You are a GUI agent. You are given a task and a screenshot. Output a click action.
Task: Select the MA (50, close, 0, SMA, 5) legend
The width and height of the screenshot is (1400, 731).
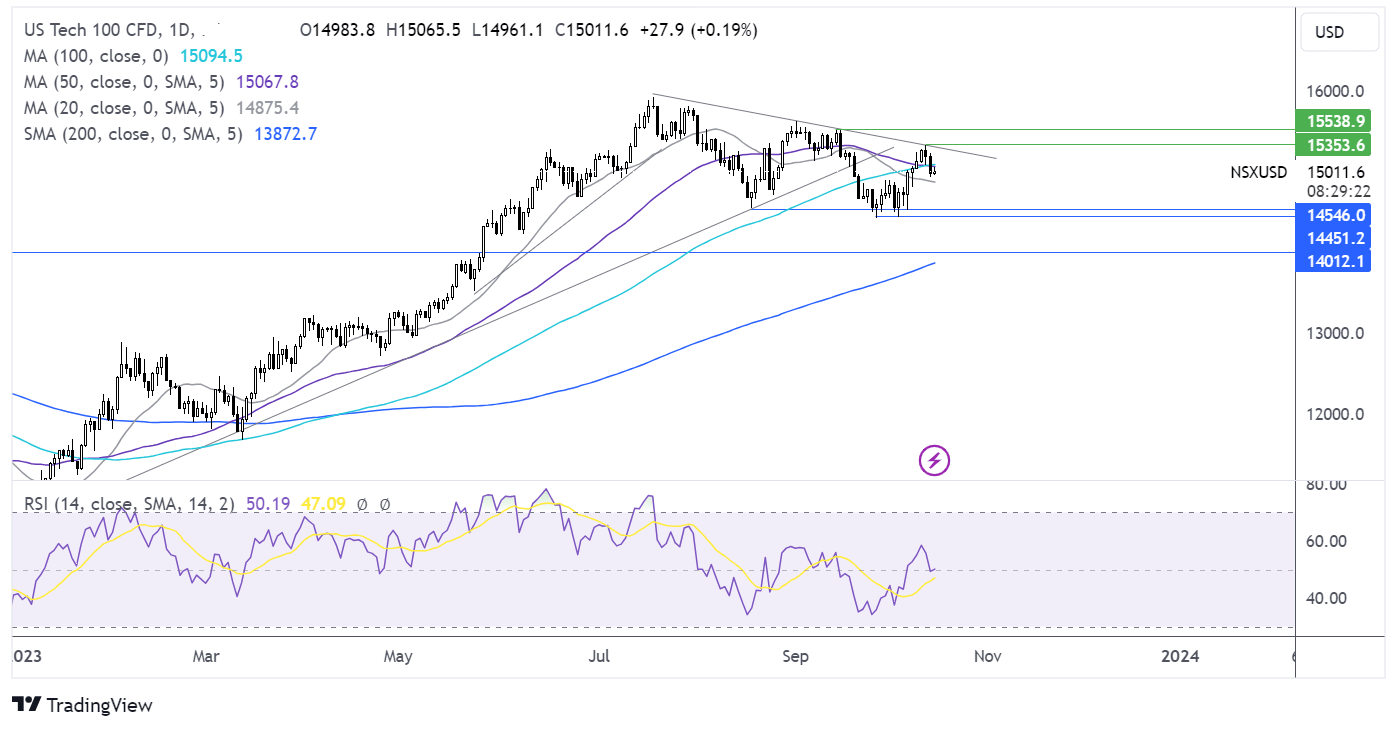click(126, 82)
